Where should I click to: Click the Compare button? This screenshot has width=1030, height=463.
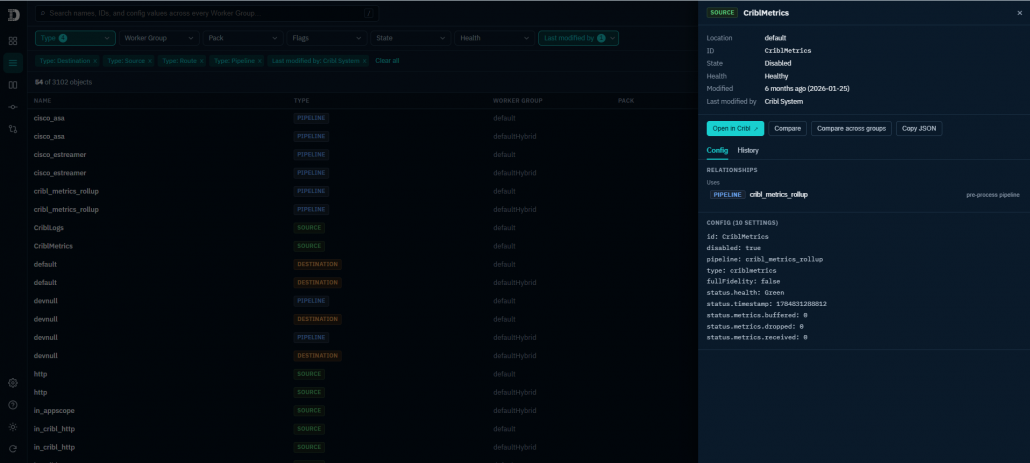tap(787, 129)
